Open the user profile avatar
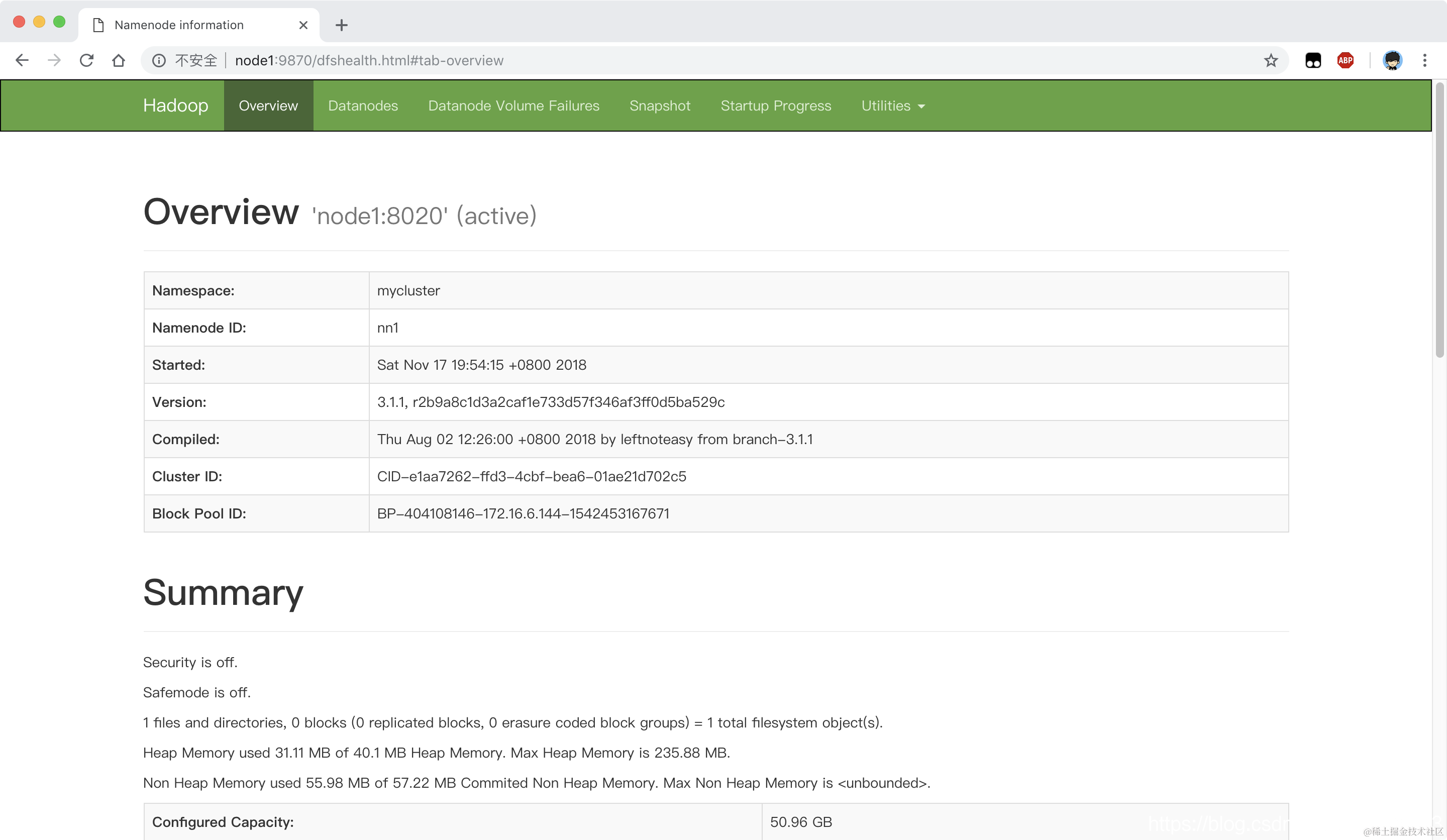The image size is (1447, 840). point(1392,60)
